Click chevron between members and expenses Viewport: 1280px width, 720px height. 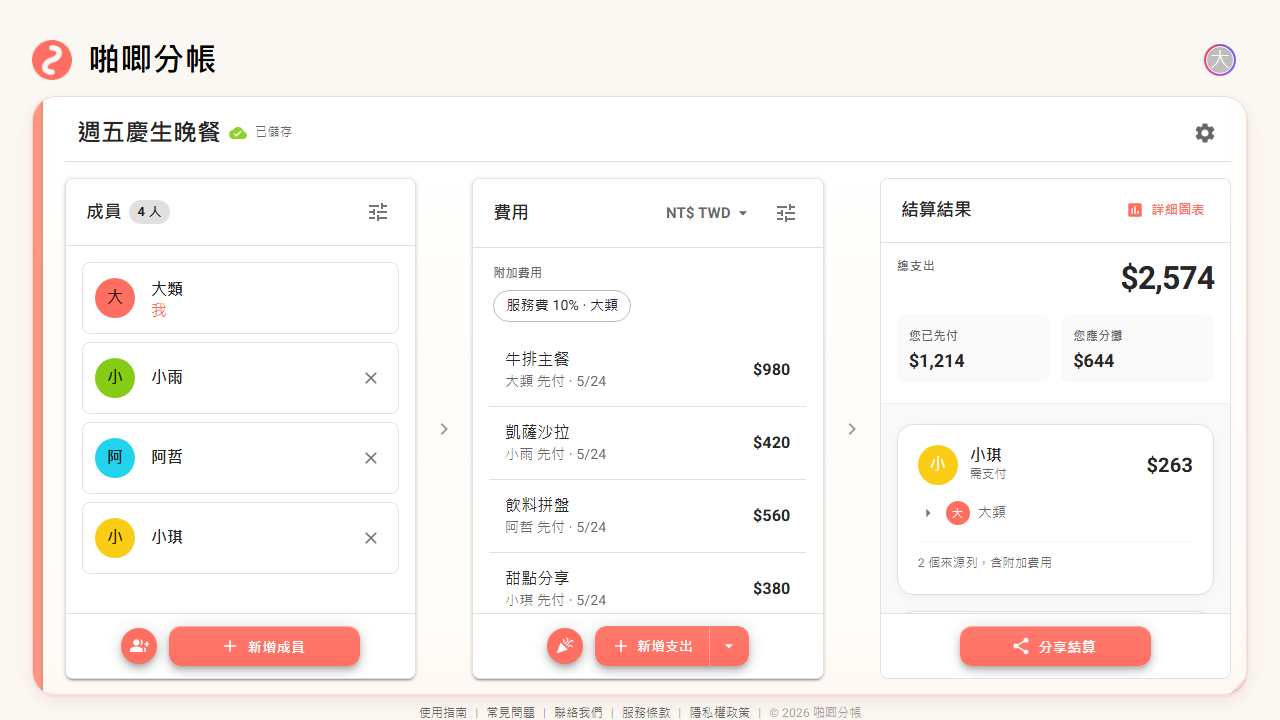pyautogui.click(x=444, y=429)
